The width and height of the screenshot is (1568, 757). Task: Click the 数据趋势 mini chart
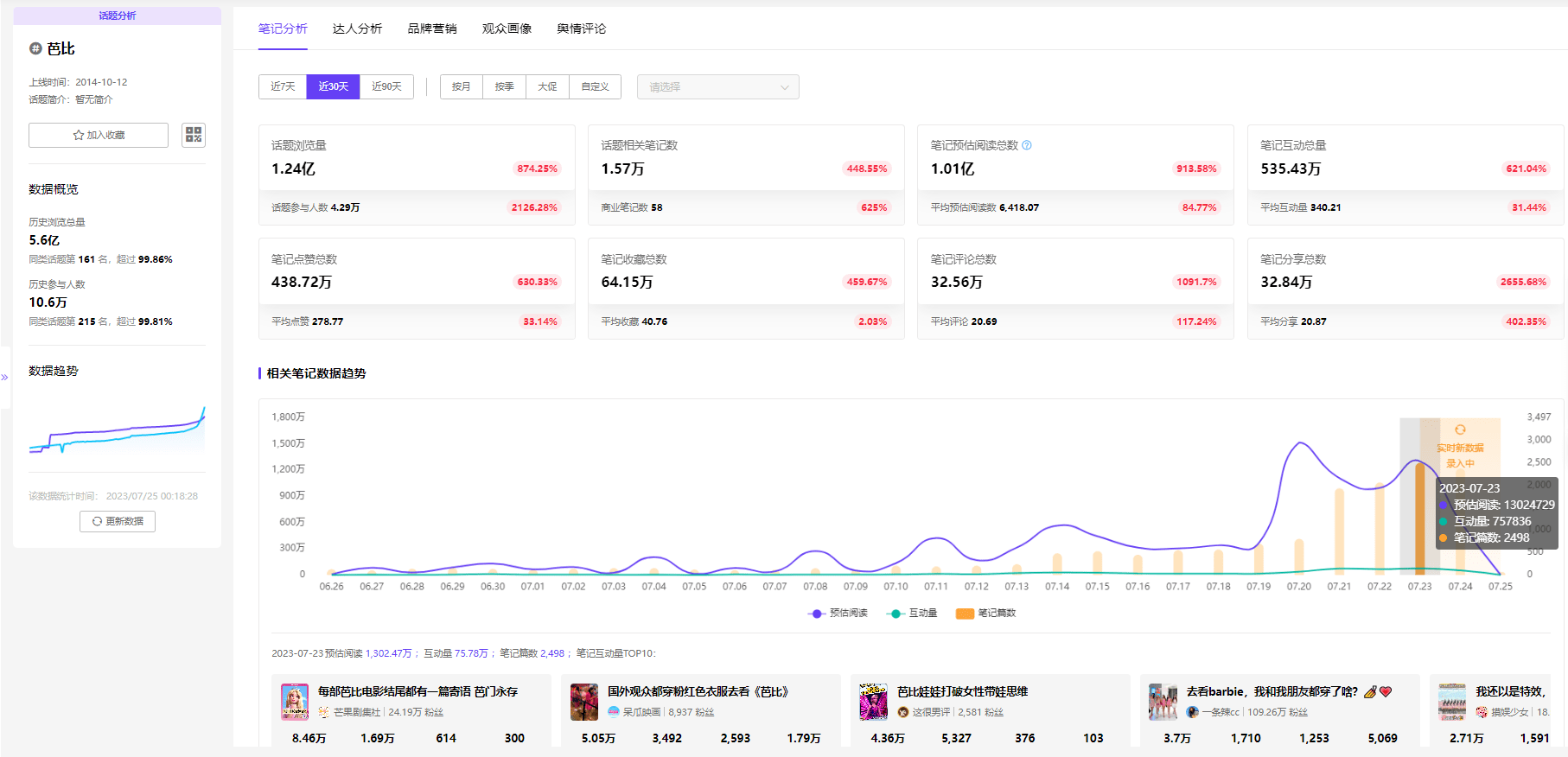tap(118, 429)
